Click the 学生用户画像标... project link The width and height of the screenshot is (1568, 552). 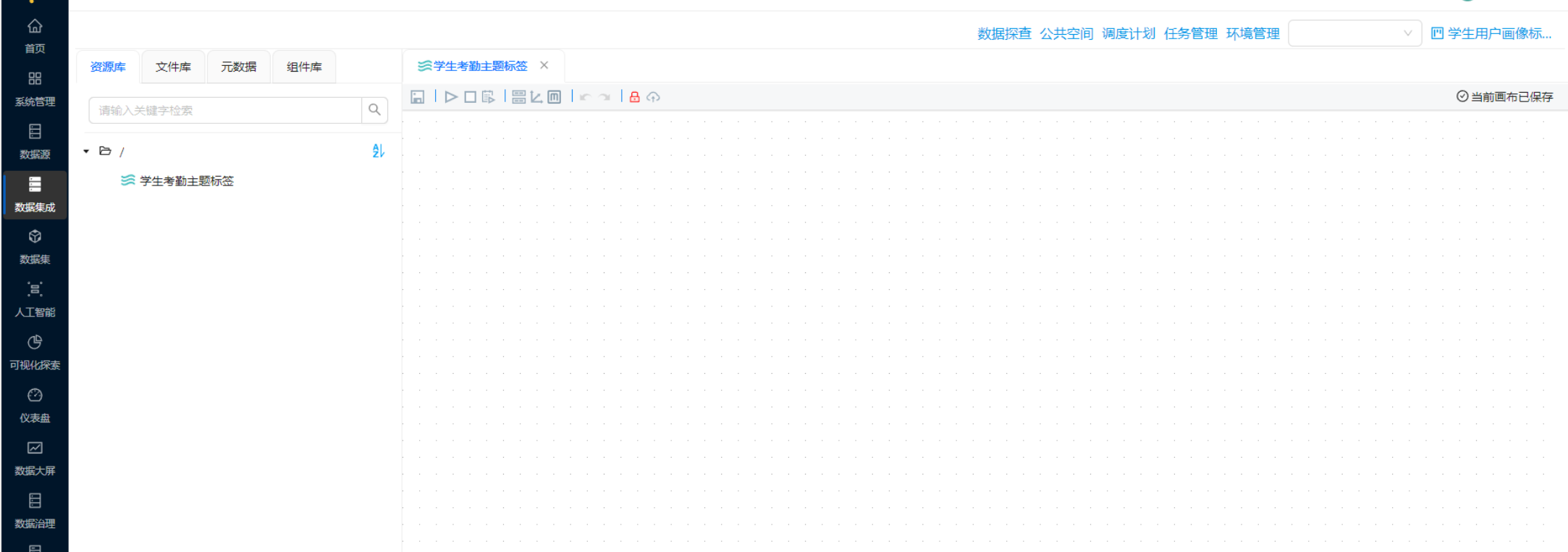1492,33
